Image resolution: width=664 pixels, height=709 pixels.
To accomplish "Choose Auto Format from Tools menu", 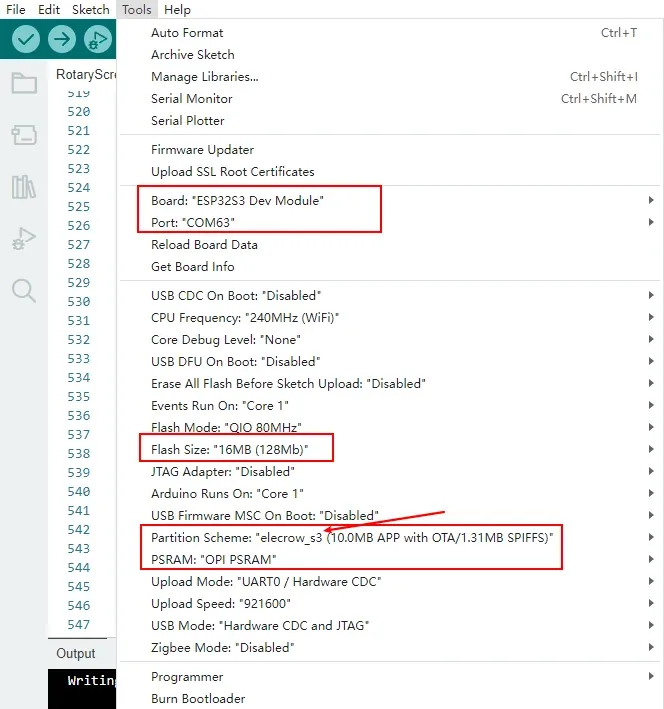I will 390,33.
